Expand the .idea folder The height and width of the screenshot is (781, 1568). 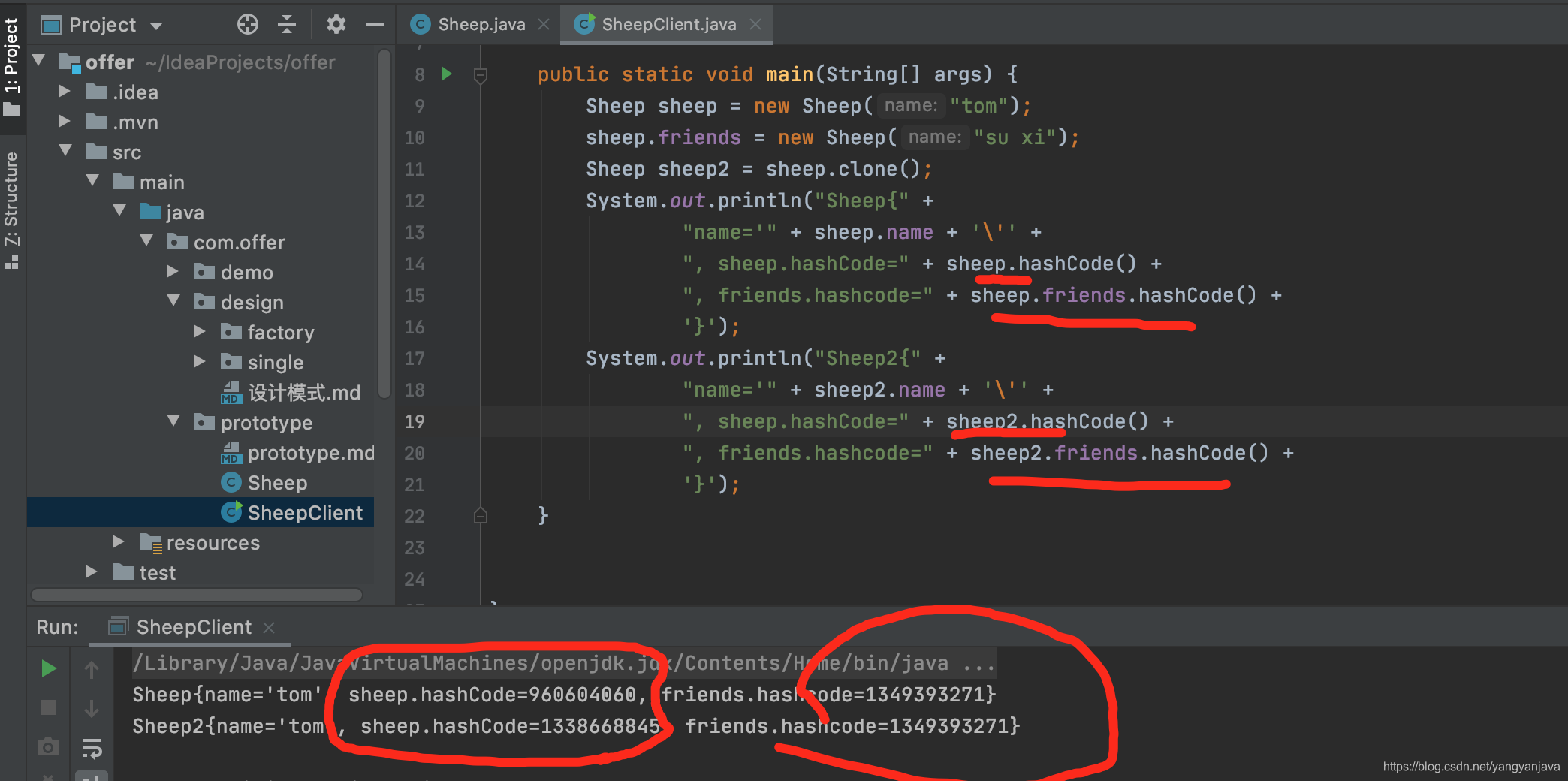(65, 91)
